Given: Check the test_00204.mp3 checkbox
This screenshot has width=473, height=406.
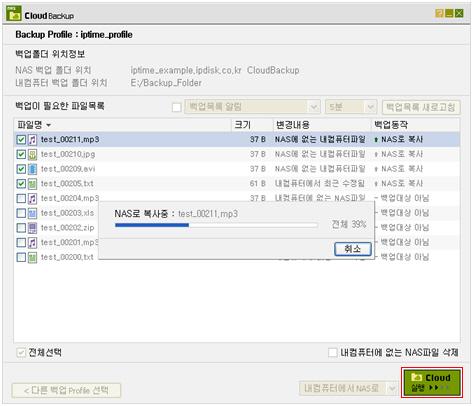Looking at the screenshot, I should [21, 198].
